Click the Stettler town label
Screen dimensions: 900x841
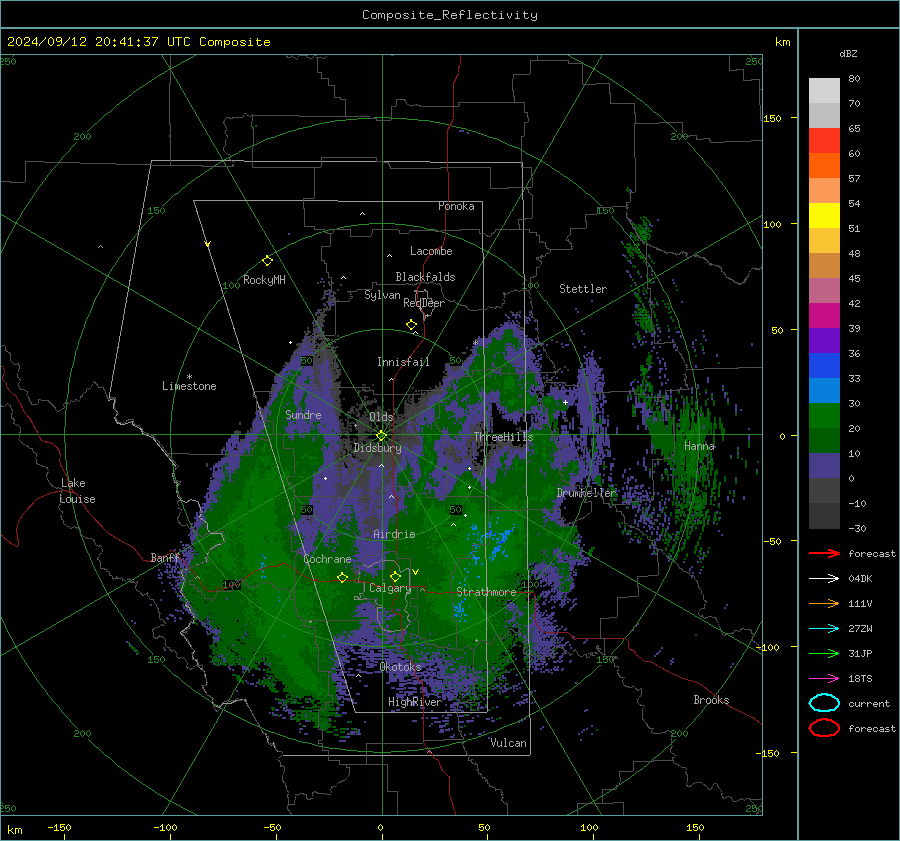(x=583, y=289)
